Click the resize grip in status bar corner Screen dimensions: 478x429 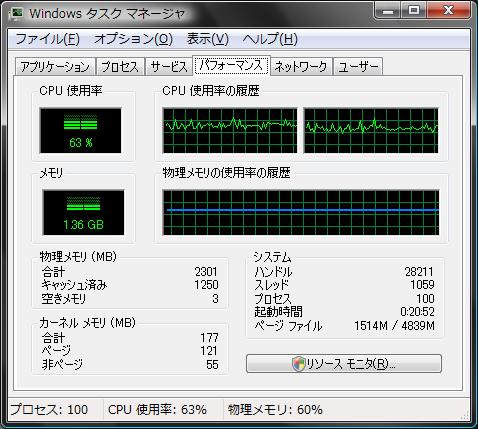coord(466,415)
